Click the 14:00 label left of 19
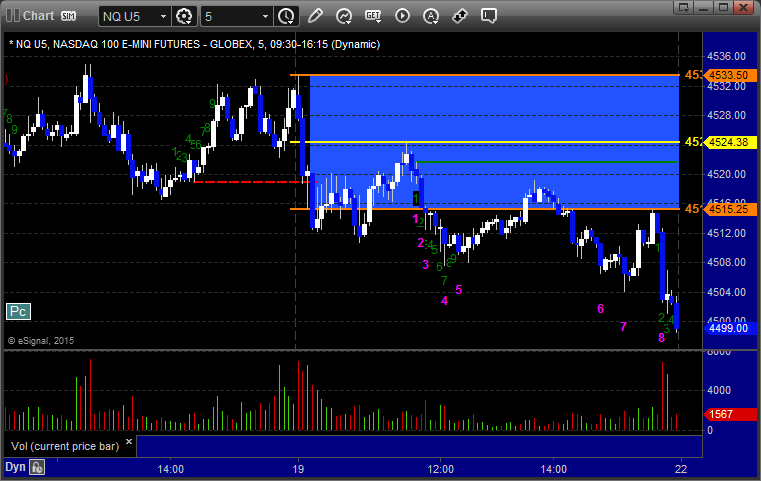 coord(170,469)
